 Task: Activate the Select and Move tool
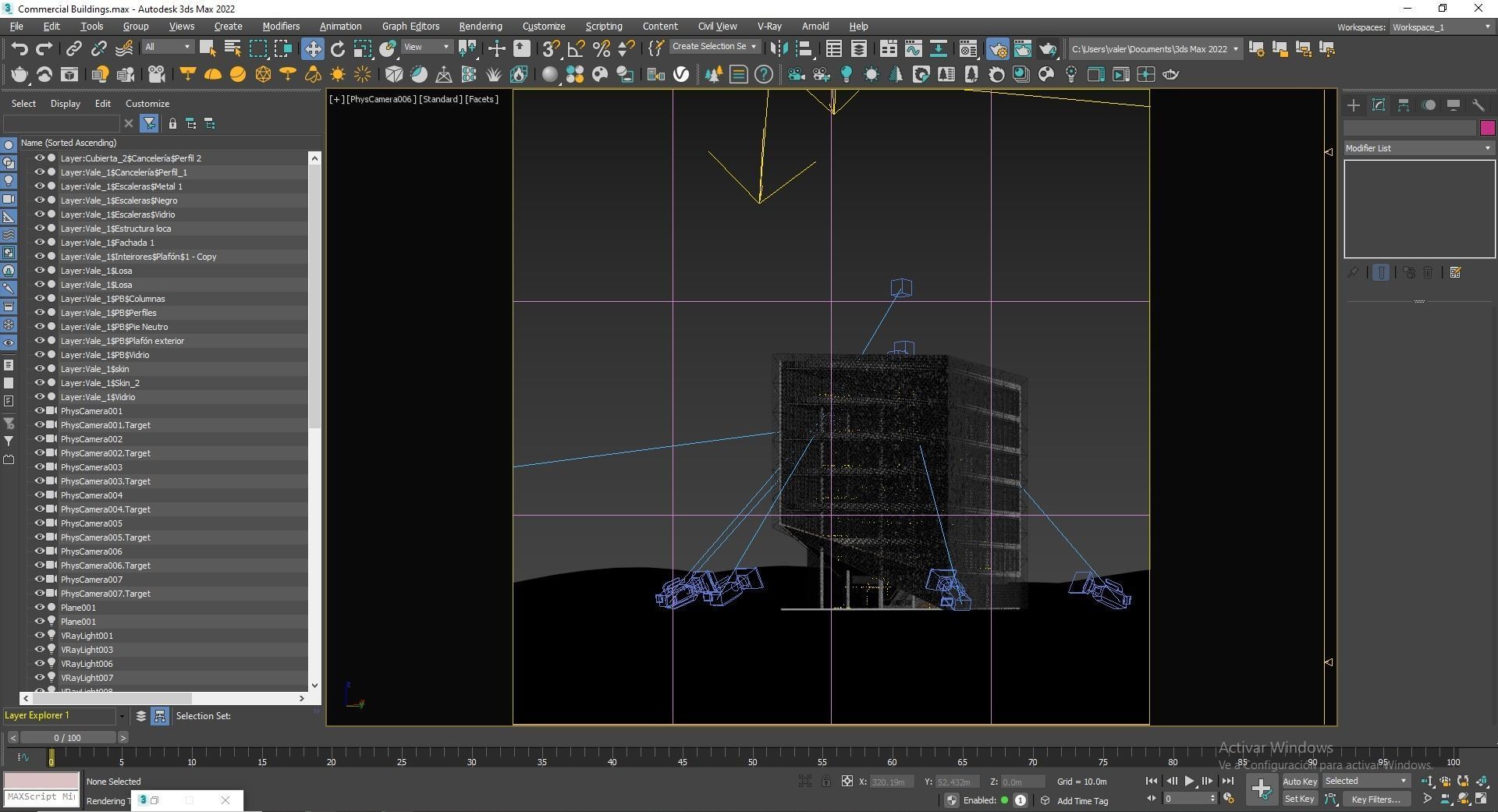(312, 49)
